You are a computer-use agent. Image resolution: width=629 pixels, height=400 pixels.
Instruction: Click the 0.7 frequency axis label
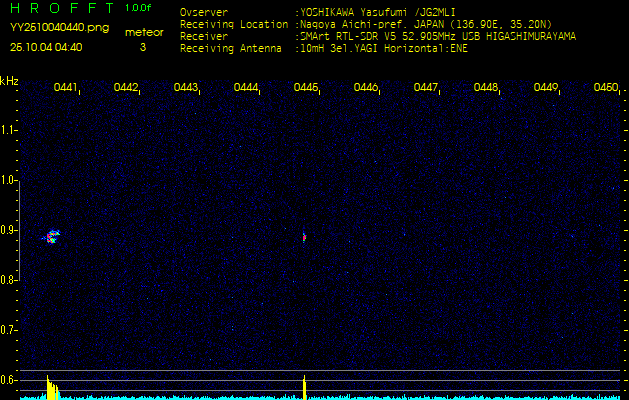tap(9, 329)
